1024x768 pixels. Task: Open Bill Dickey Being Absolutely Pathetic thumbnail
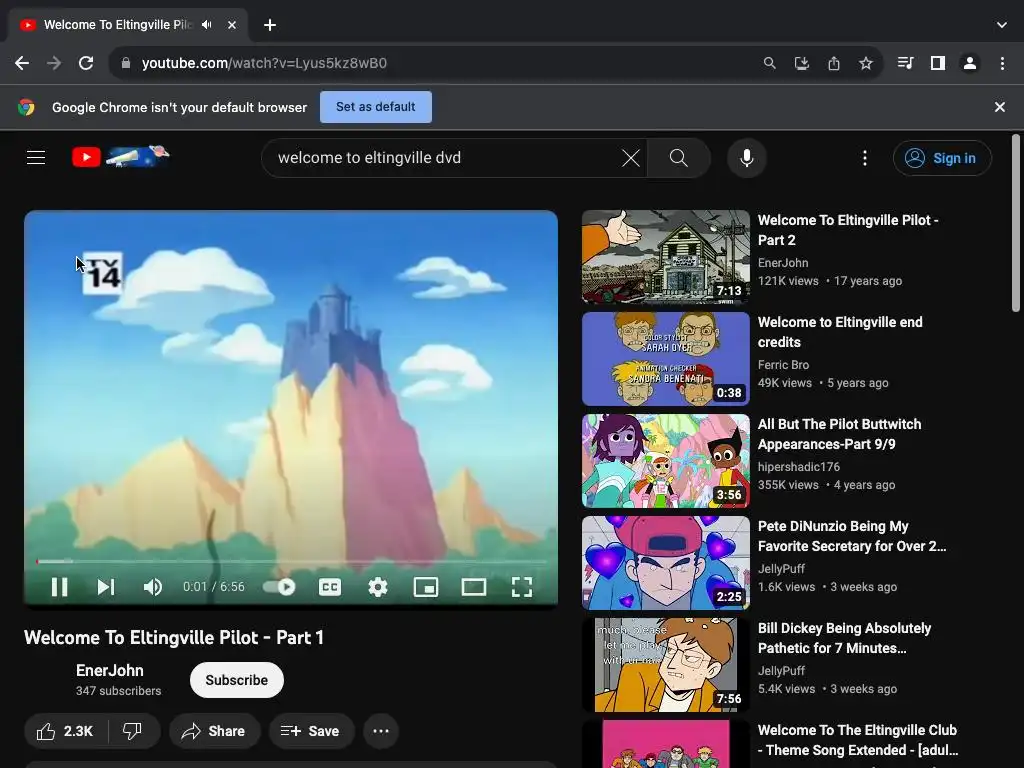pos(665,665)
